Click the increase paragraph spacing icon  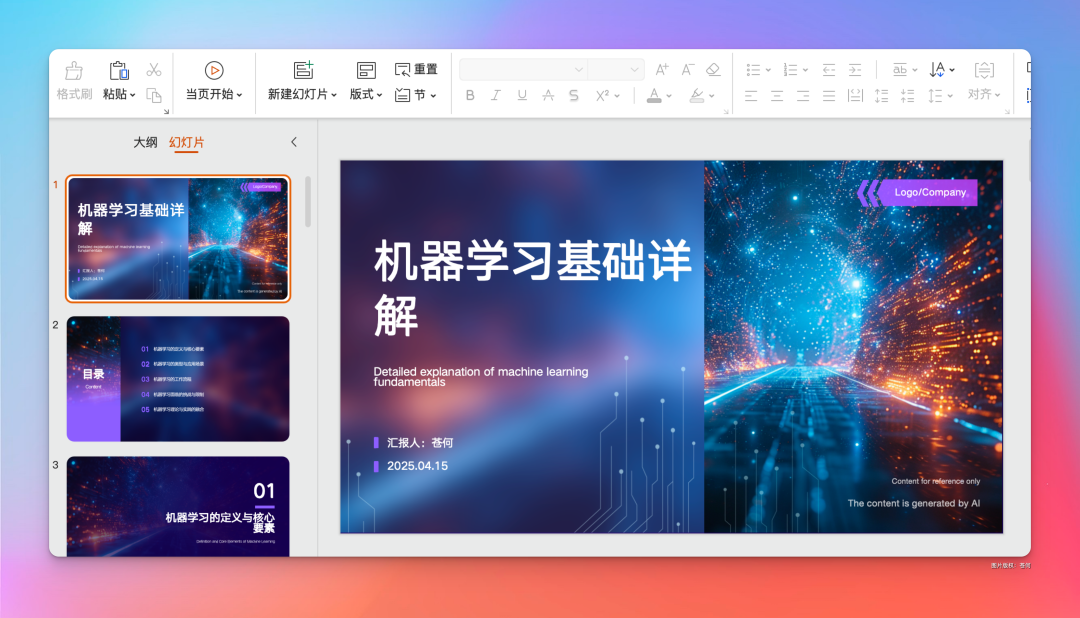click(x=881, y=96)
